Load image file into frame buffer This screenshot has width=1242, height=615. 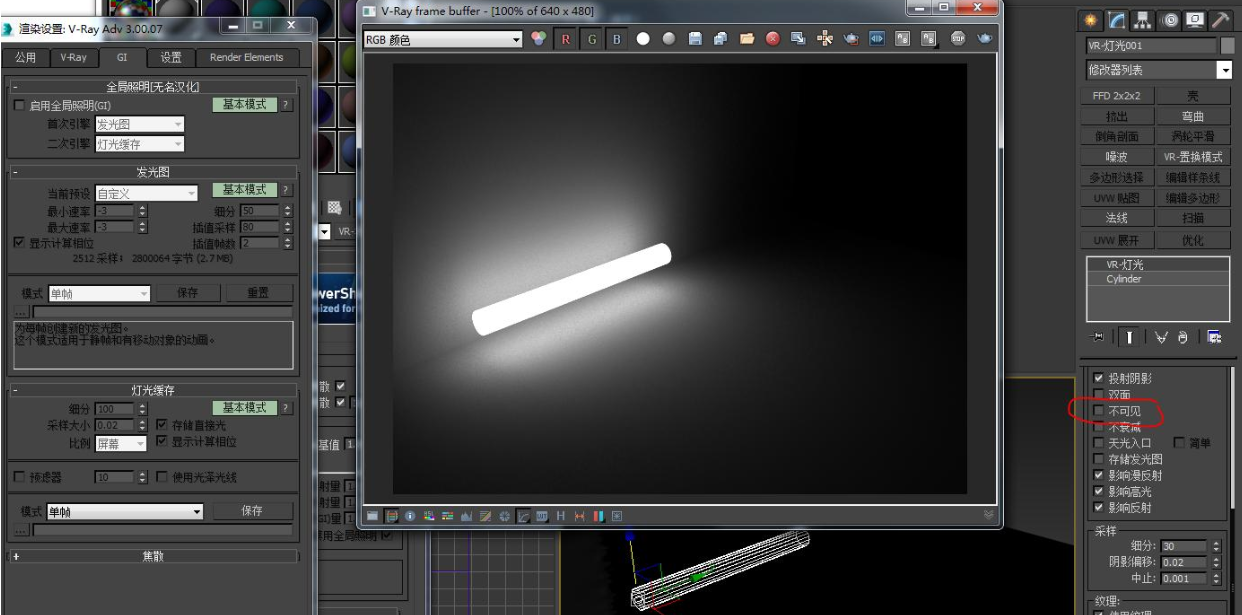[x=747, y=39]
